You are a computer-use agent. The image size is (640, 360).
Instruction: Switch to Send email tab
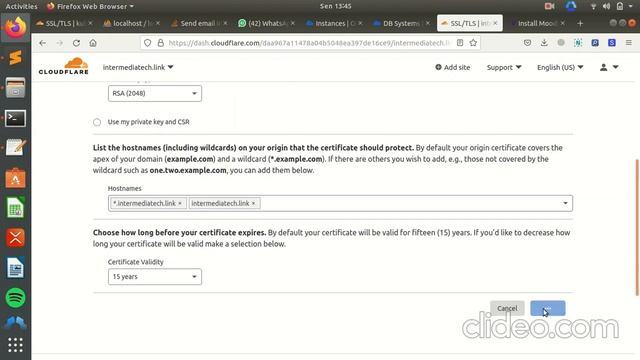coord(199,23)
